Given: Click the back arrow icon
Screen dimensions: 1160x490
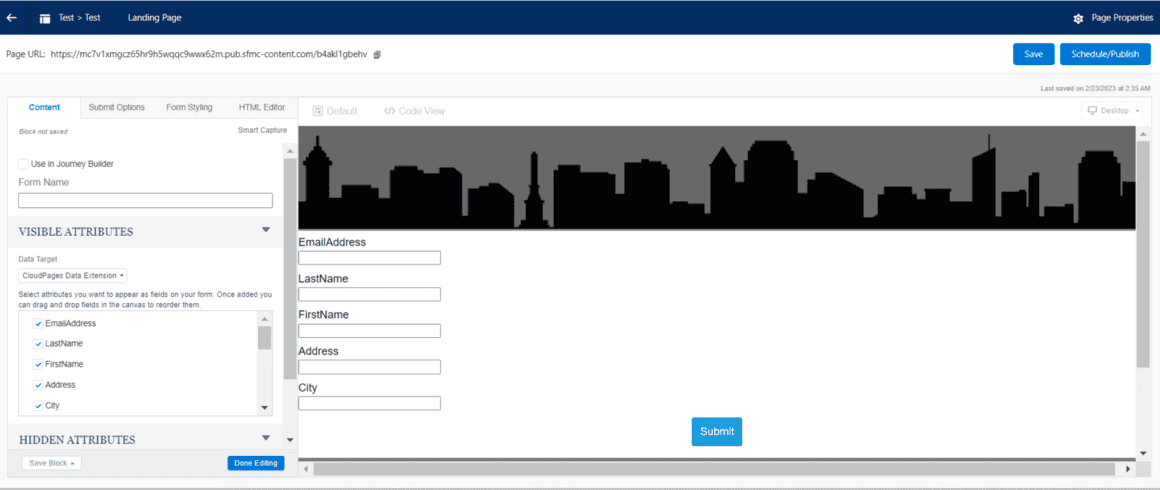Looking at the screenshot, I should tap(12, 18).
